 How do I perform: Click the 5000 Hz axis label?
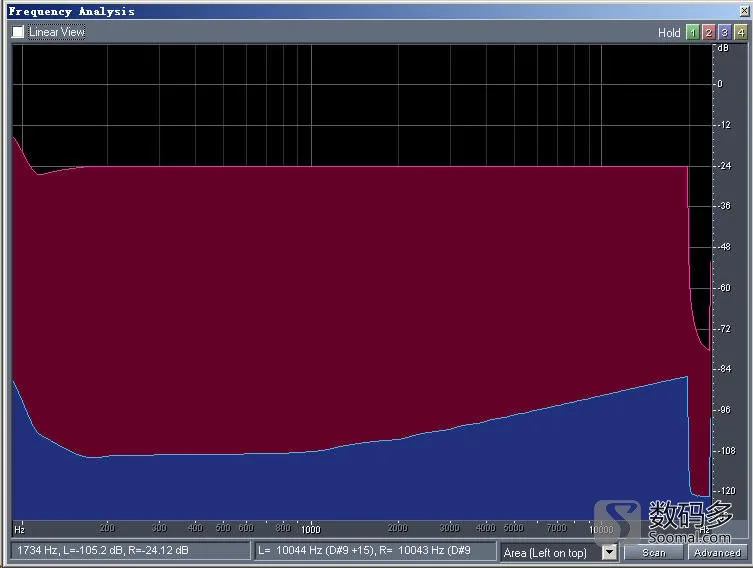(513, 528)
